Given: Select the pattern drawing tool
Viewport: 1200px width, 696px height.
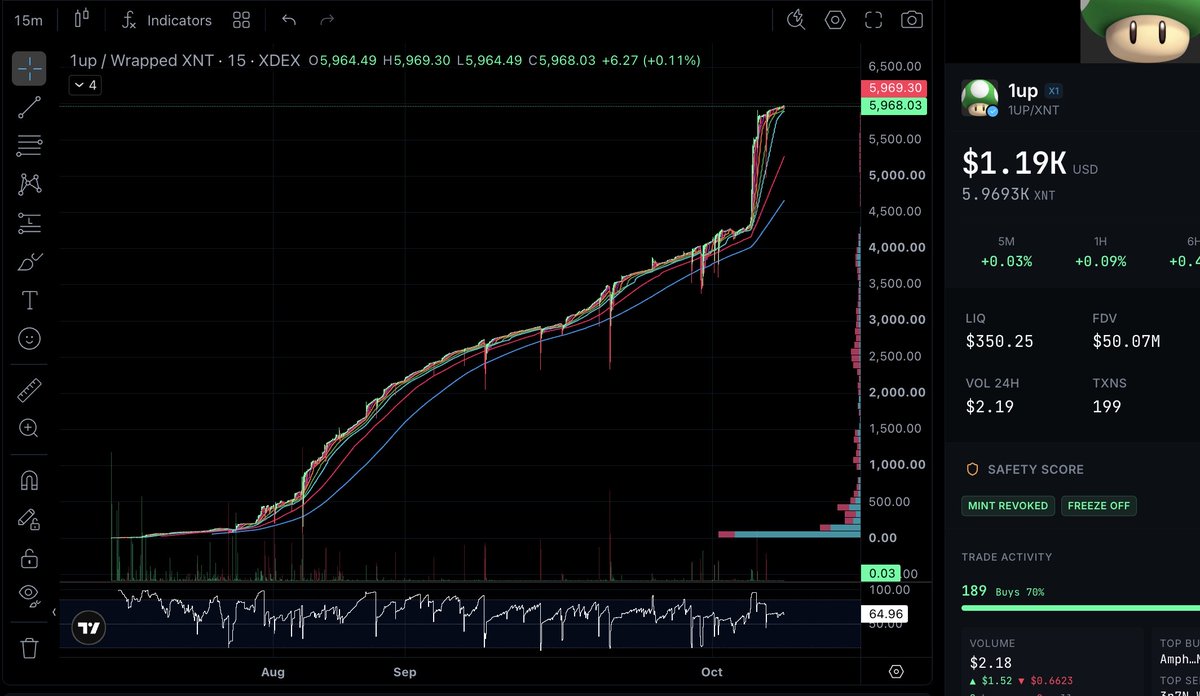Looking at the screenshot, I should (x=29, y=184).
